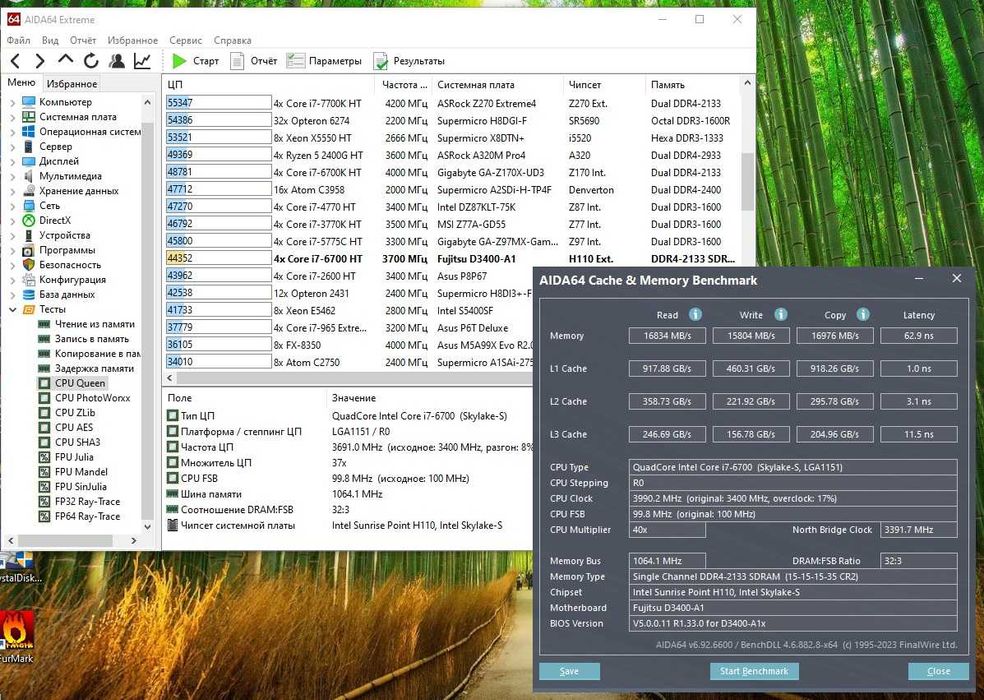Open the Файл menu

18,40
